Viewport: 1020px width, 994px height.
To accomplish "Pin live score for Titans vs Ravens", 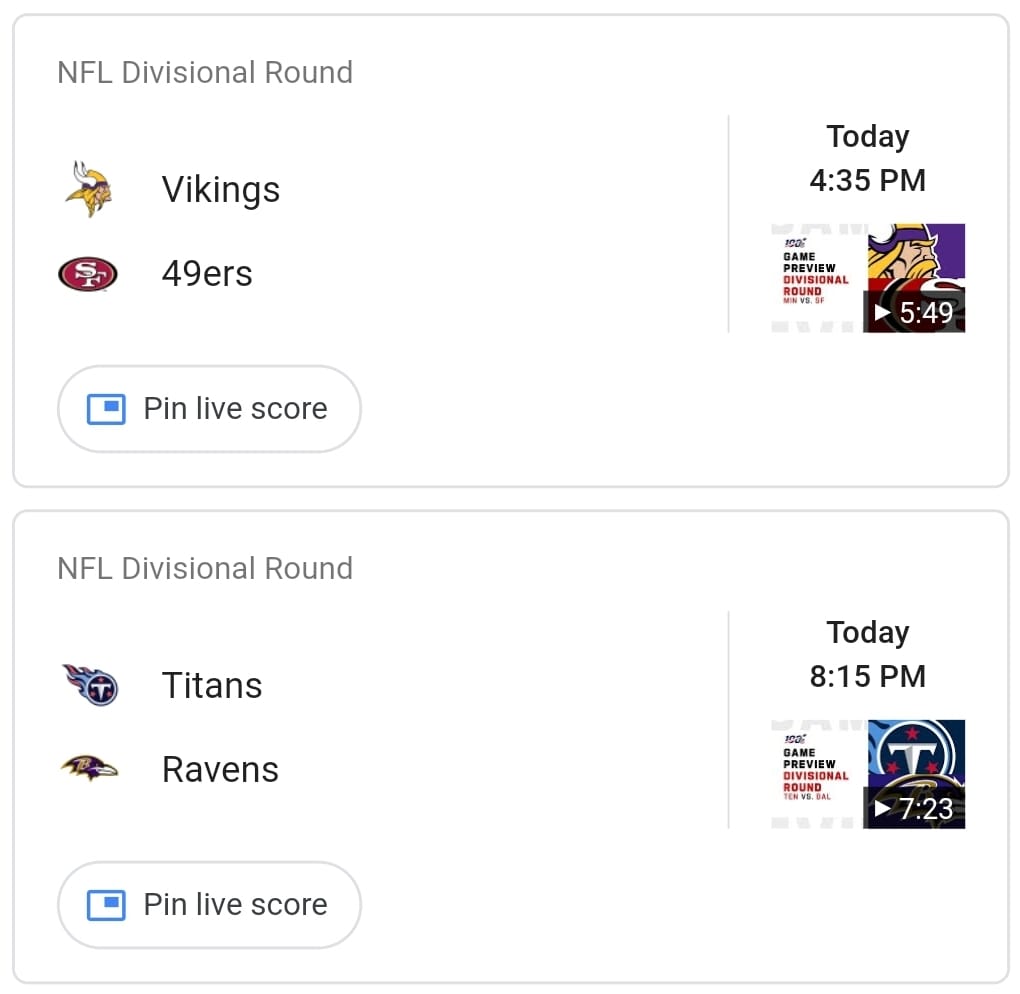I will [209, 905].
